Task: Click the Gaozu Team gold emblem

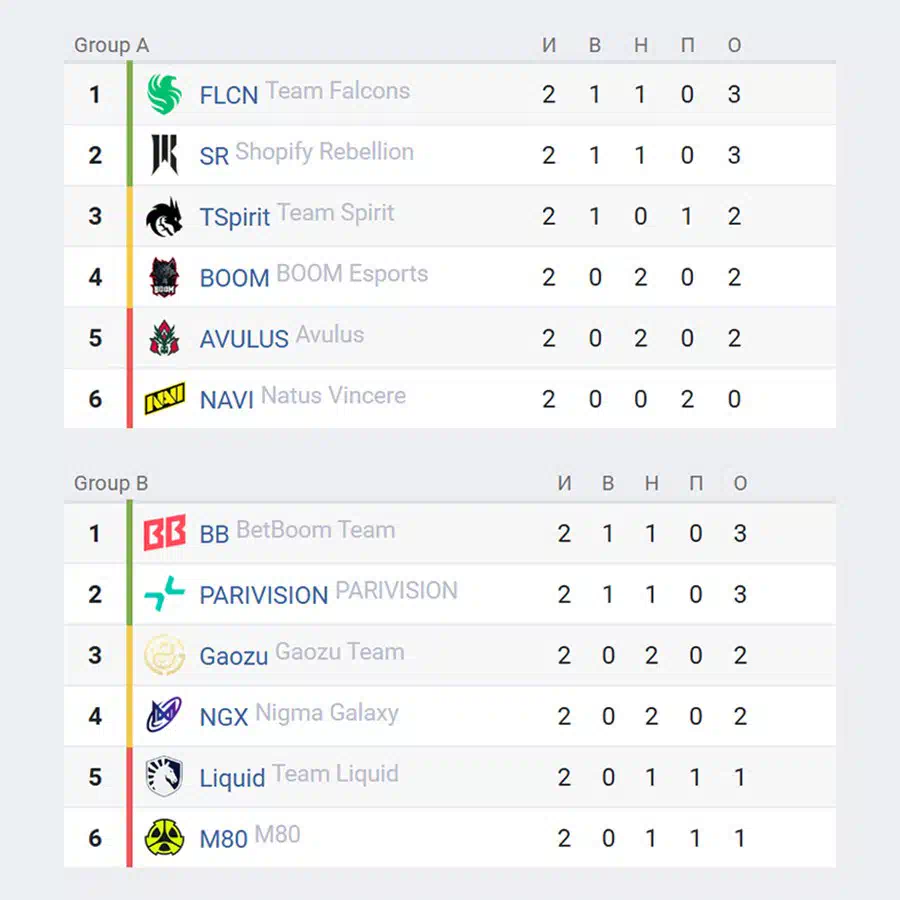Action: (x=165, y=655)
